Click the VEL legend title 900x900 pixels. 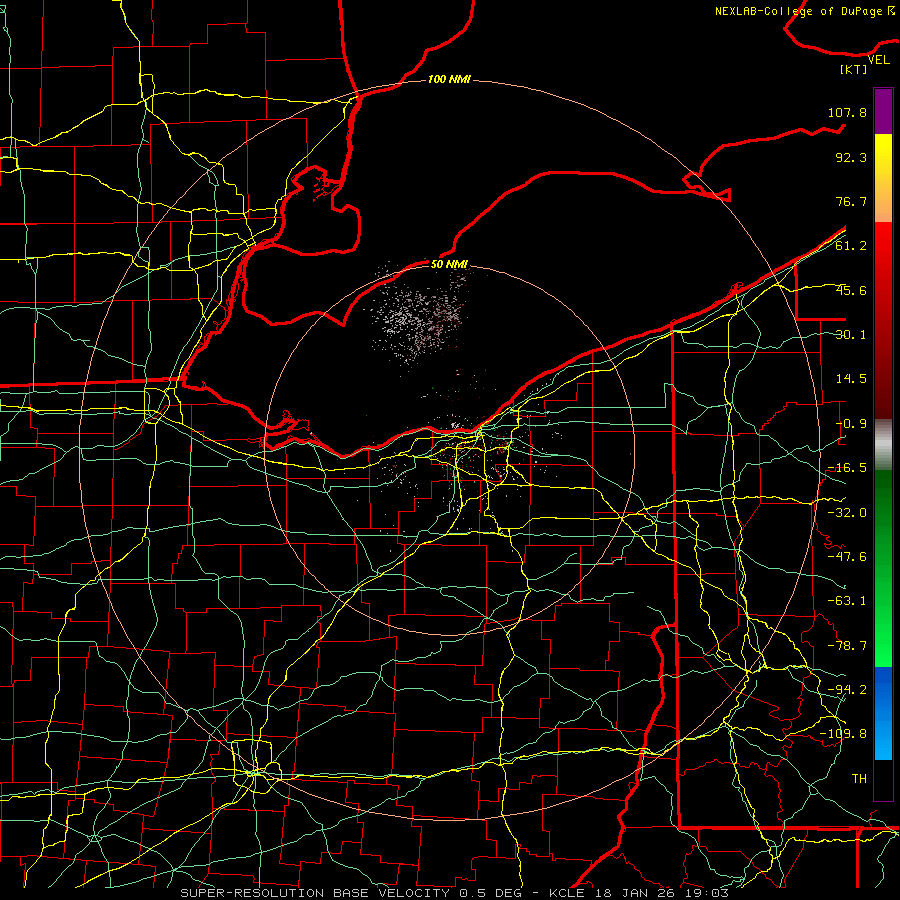(878, 59)
